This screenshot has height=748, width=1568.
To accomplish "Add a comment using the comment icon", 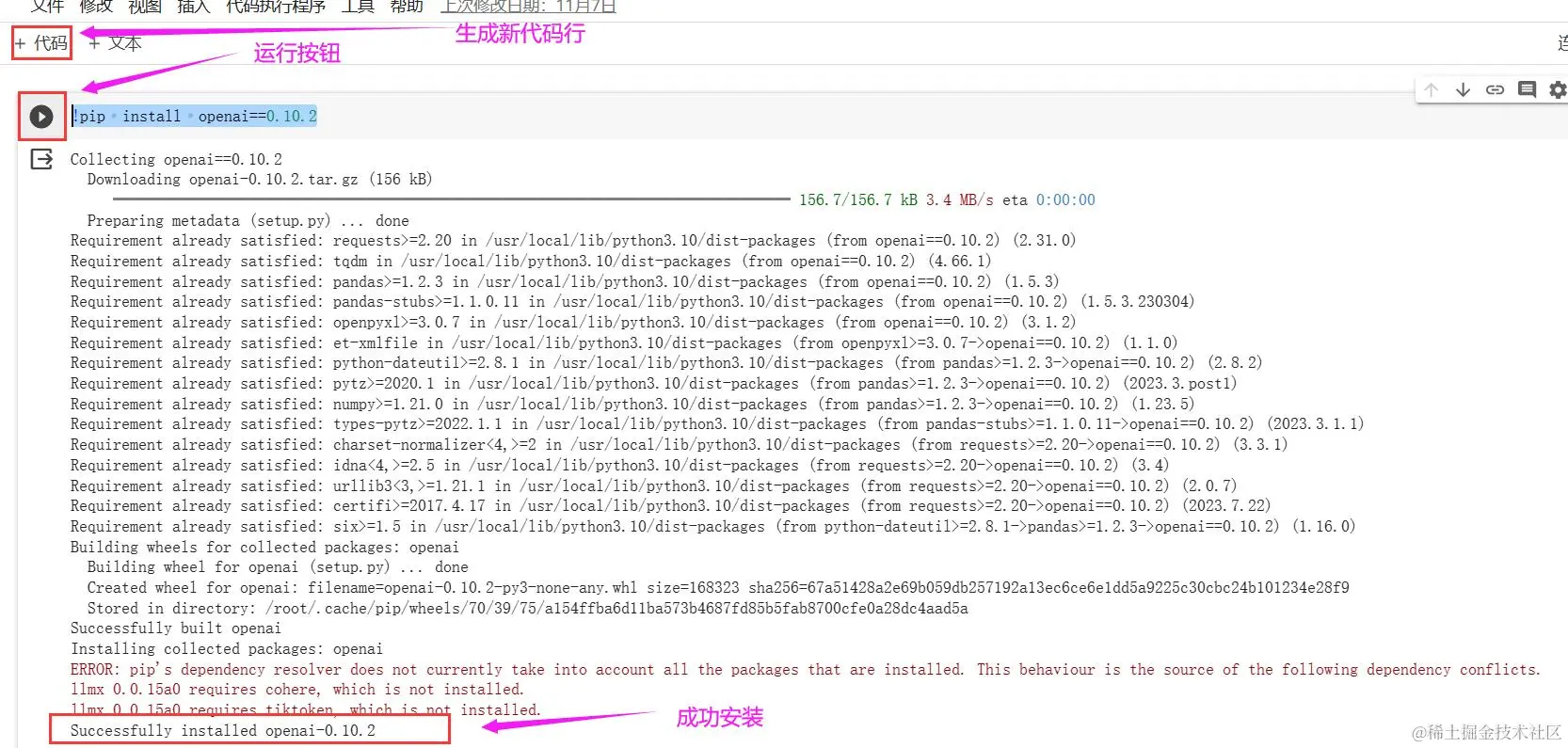I will [x=1527, y=89].
